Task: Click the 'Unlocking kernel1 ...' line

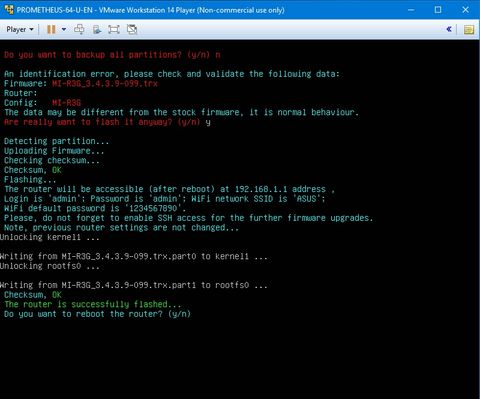Action: point(49,237)
